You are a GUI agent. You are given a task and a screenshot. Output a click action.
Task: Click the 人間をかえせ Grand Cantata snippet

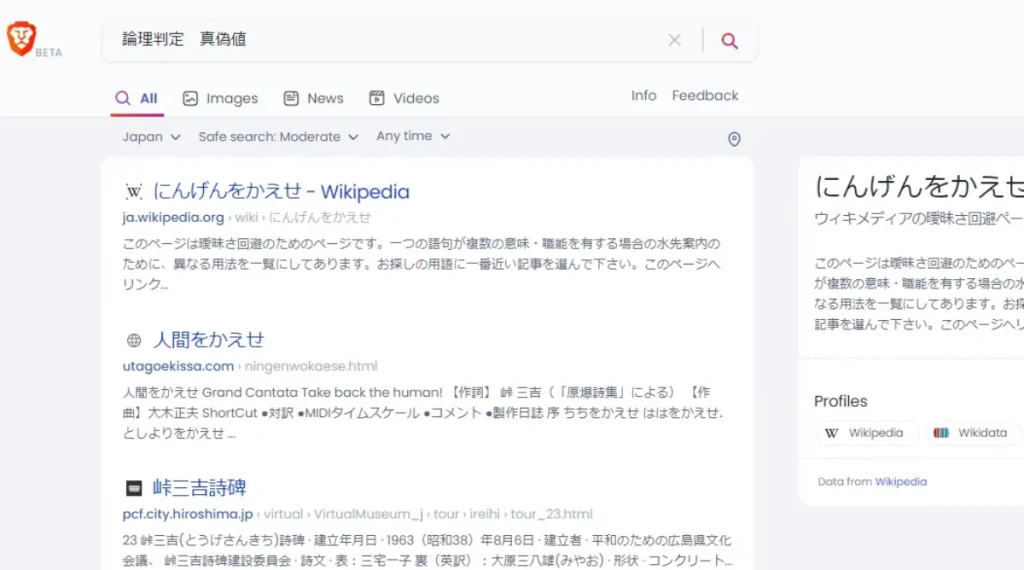[423, 413]
